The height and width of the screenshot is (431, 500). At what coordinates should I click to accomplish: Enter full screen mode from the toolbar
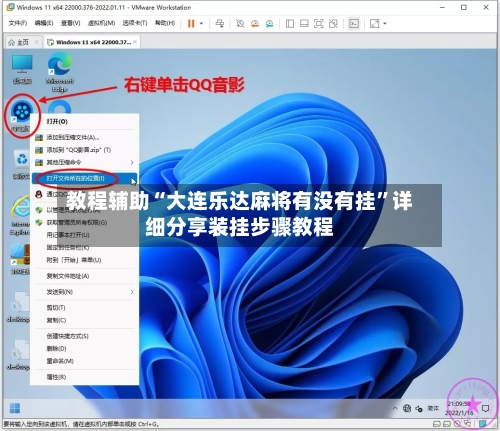tap(319, 23)
